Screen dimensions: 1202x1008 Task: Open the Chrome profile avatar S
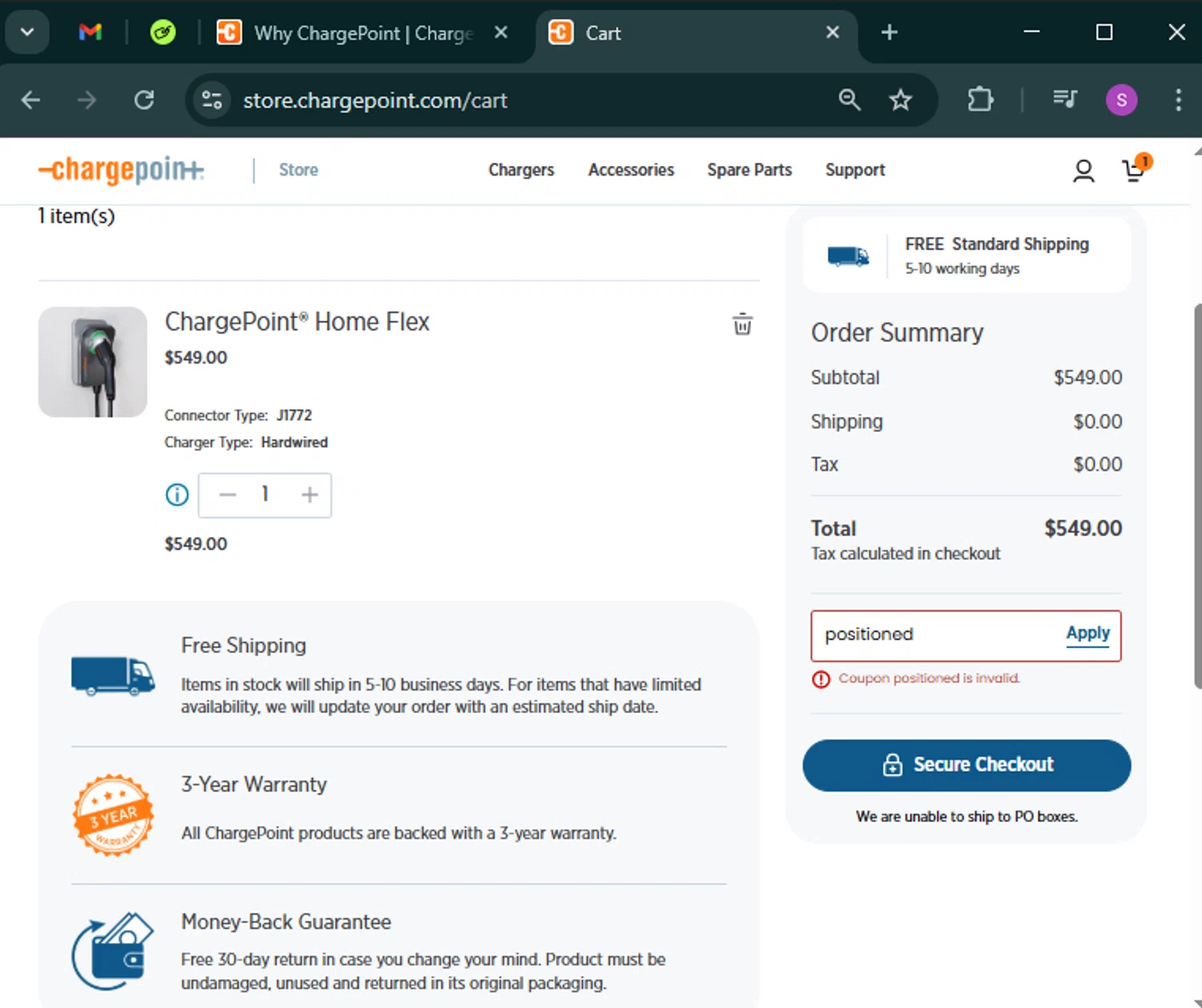point(1121,100)
